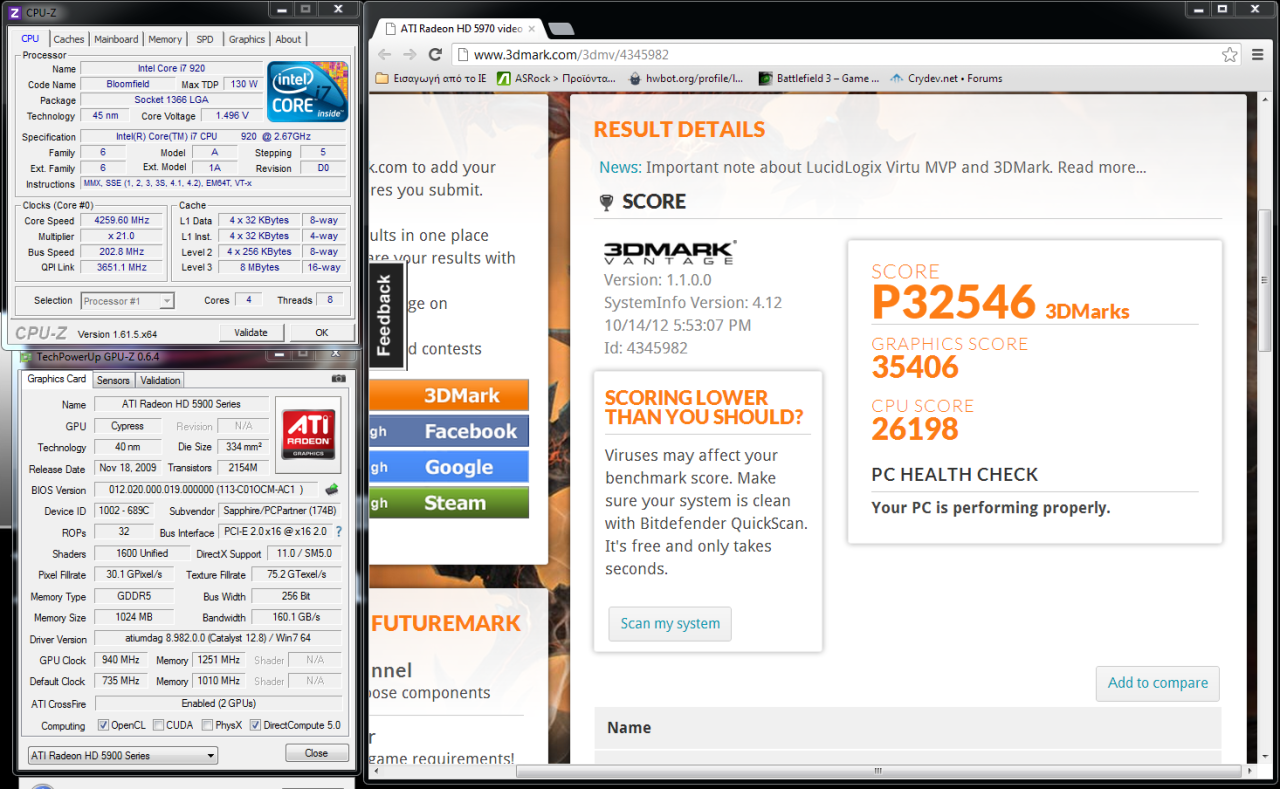1280x789 pixels.
Task: Click the Name column header in results table
Action: coord(629,728)
